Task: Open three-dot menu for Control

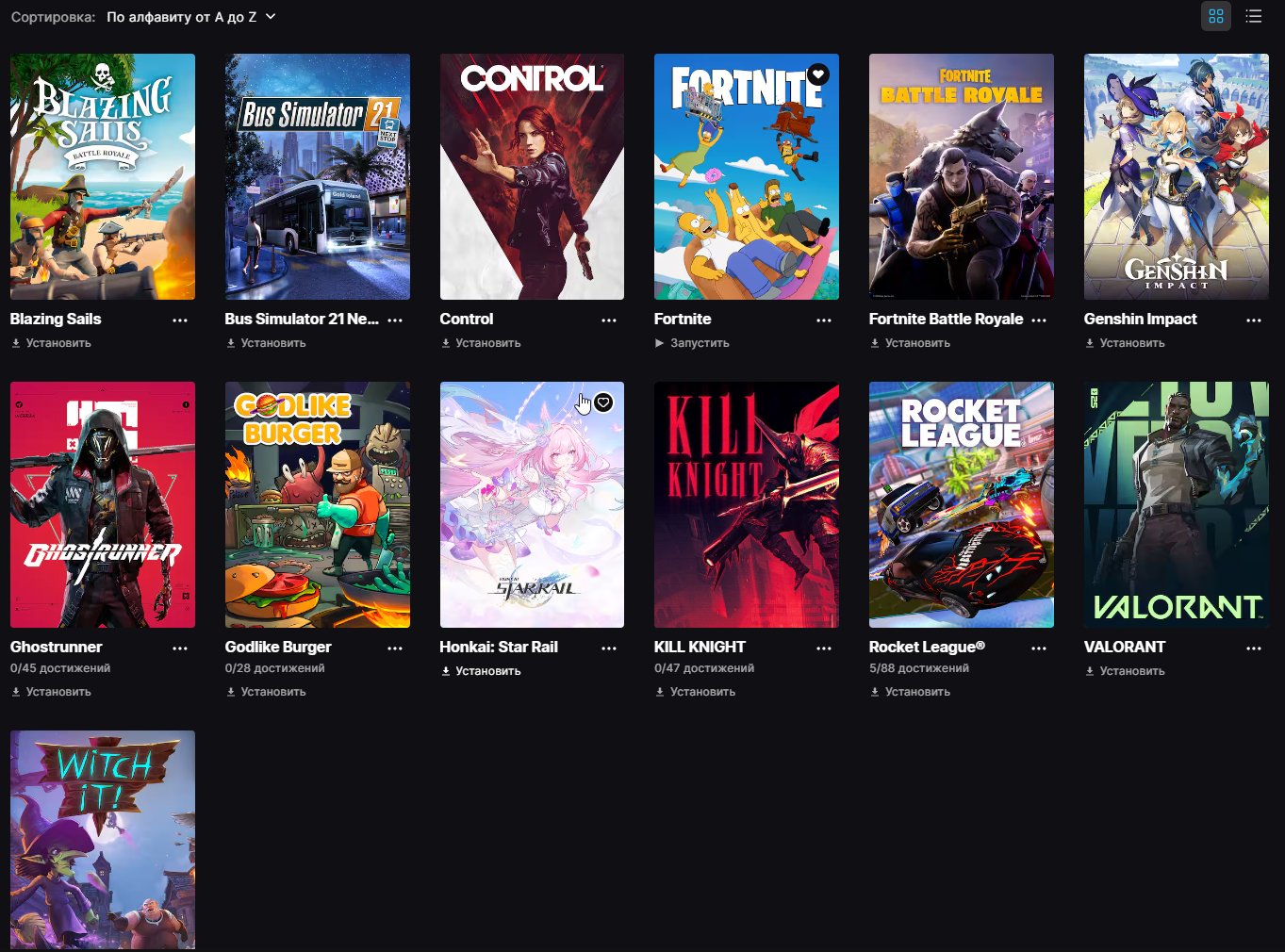Action: click(x=609, y=320)
